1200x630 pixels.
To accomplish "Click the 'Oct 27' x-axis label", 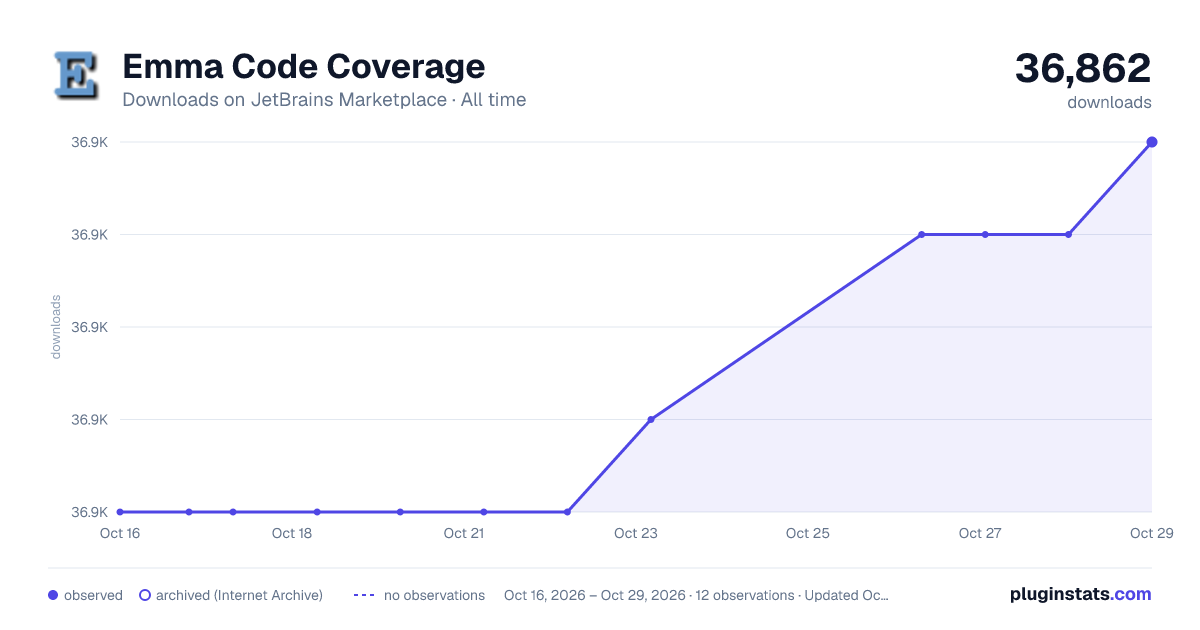I will 980,533.
